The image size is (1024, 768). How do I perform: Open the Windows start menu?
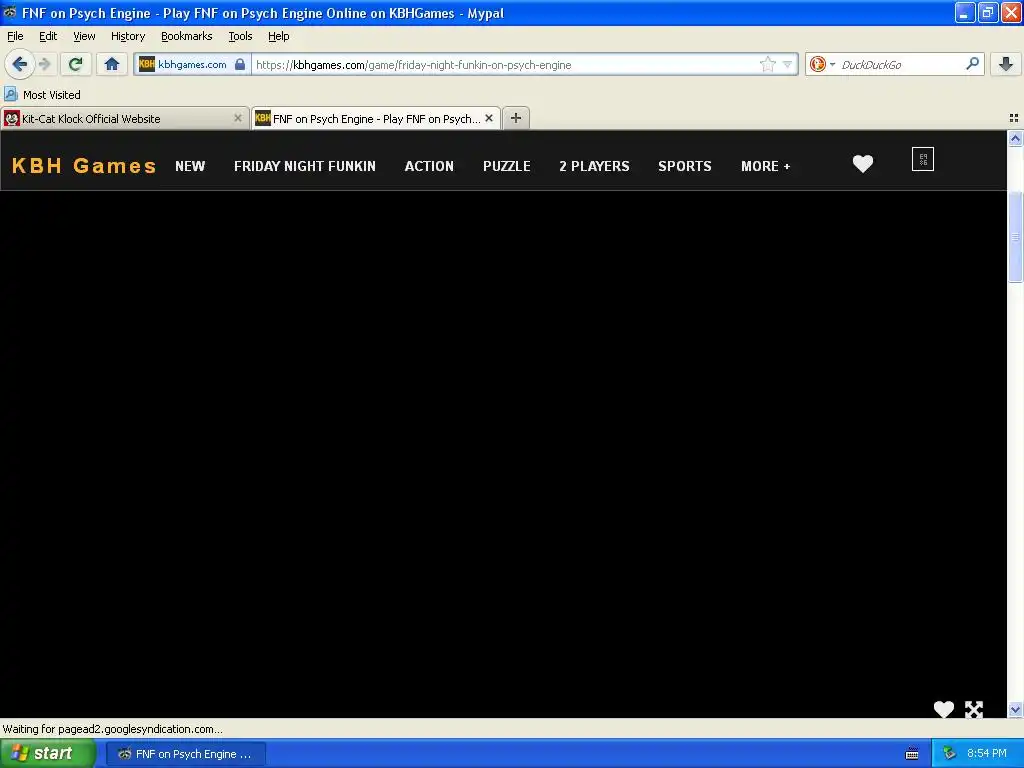(x=48, y=754)
